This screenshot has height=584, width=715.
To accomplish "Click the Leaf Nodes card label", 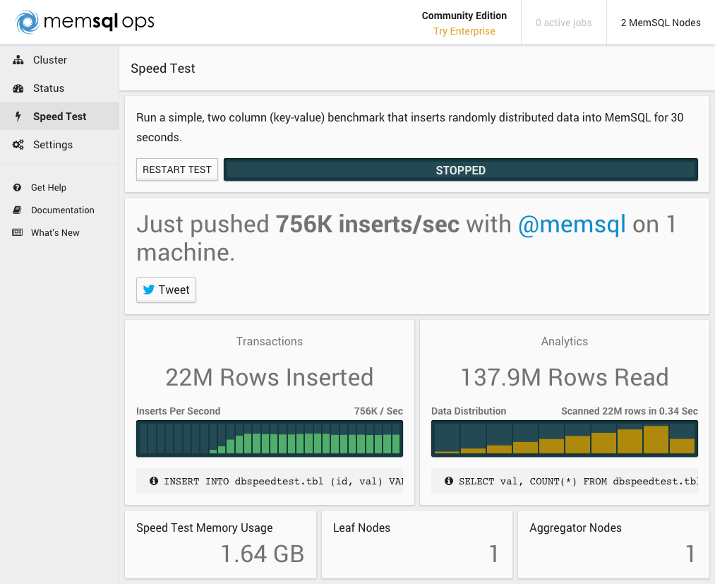I will [x=362, y=527].
